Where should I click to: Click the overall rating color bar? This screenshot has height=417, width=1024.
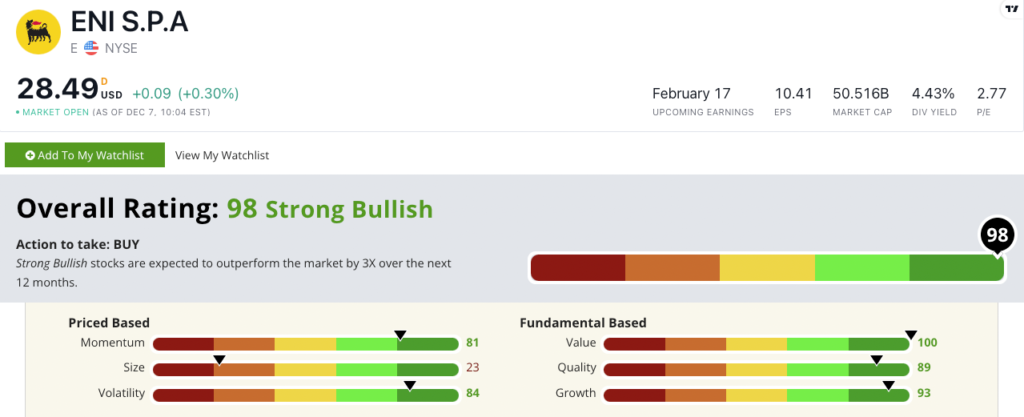tap(767, 268)
